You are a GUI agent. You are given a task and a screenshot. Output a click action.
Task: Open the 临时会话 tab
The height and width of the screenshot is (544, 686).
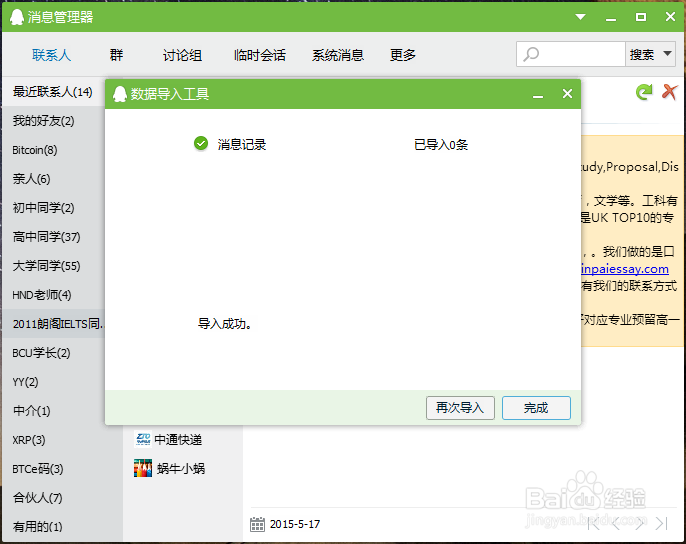point(260,55)
